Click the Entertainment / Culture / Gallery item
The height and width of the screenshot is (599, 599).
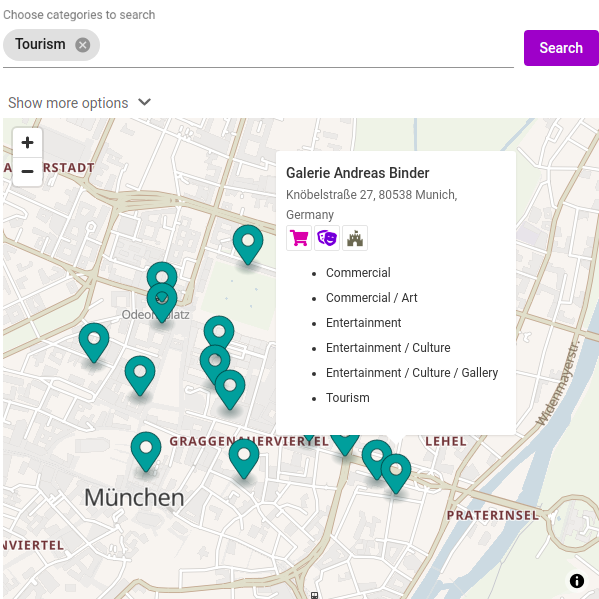[412, 373]
